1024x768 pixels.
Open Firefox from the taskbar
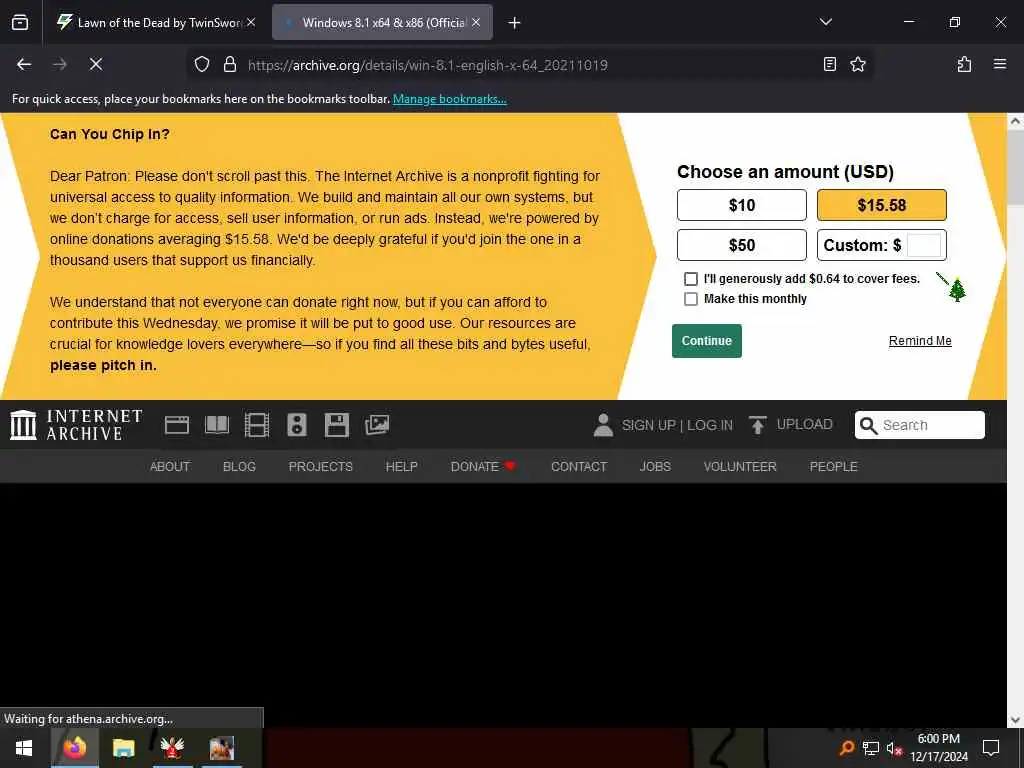74,748
